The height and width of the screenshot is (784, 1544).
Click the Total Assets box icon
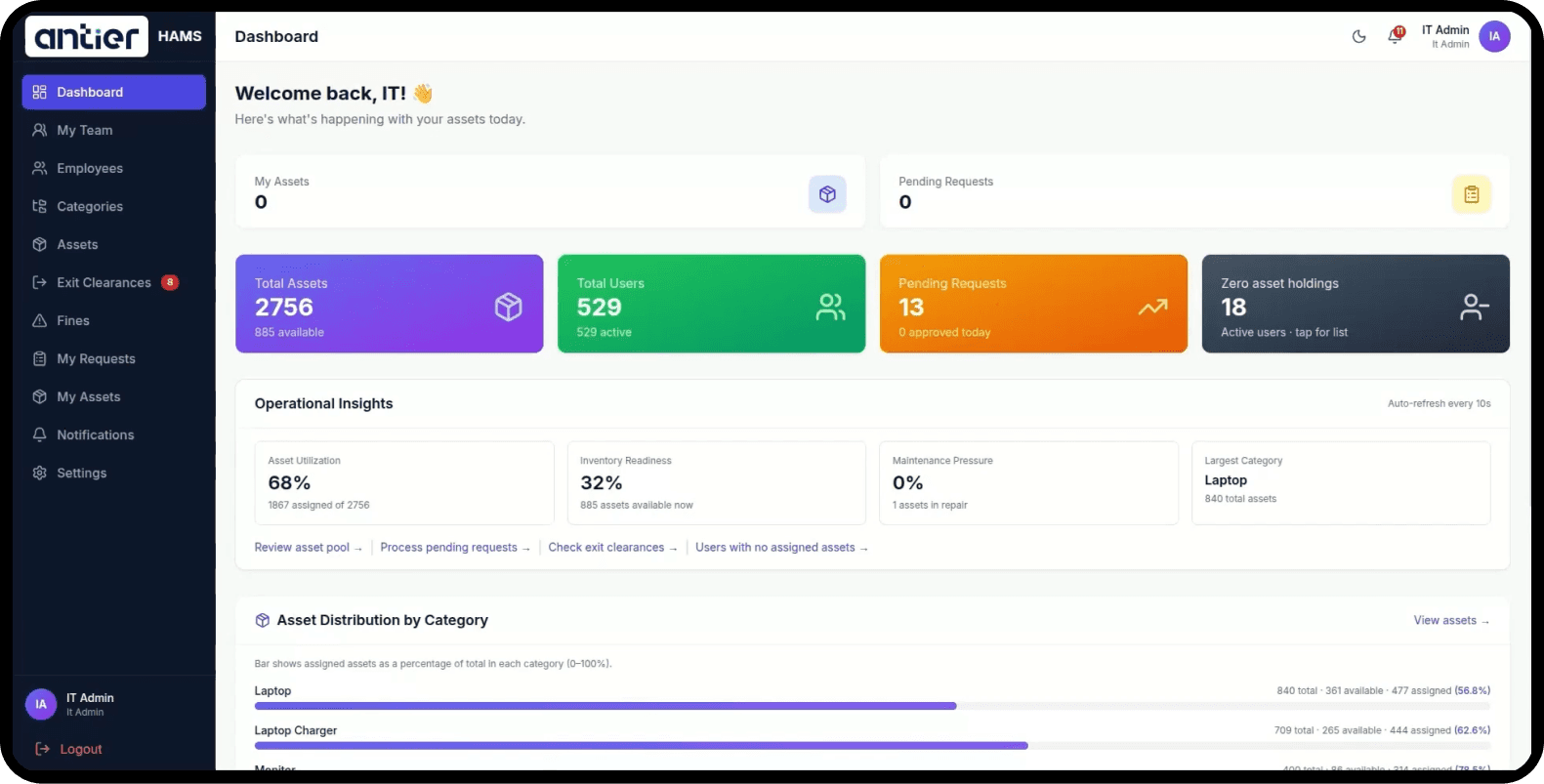click(509, 307)
